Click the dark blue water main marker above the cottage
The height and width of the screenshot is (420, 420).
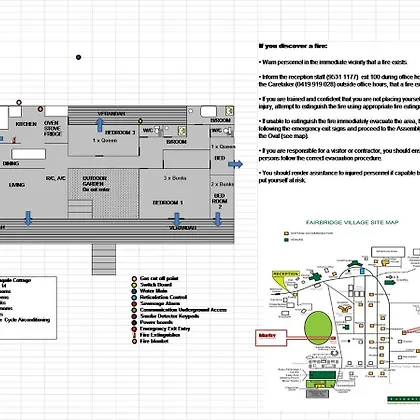pos(78,57)
